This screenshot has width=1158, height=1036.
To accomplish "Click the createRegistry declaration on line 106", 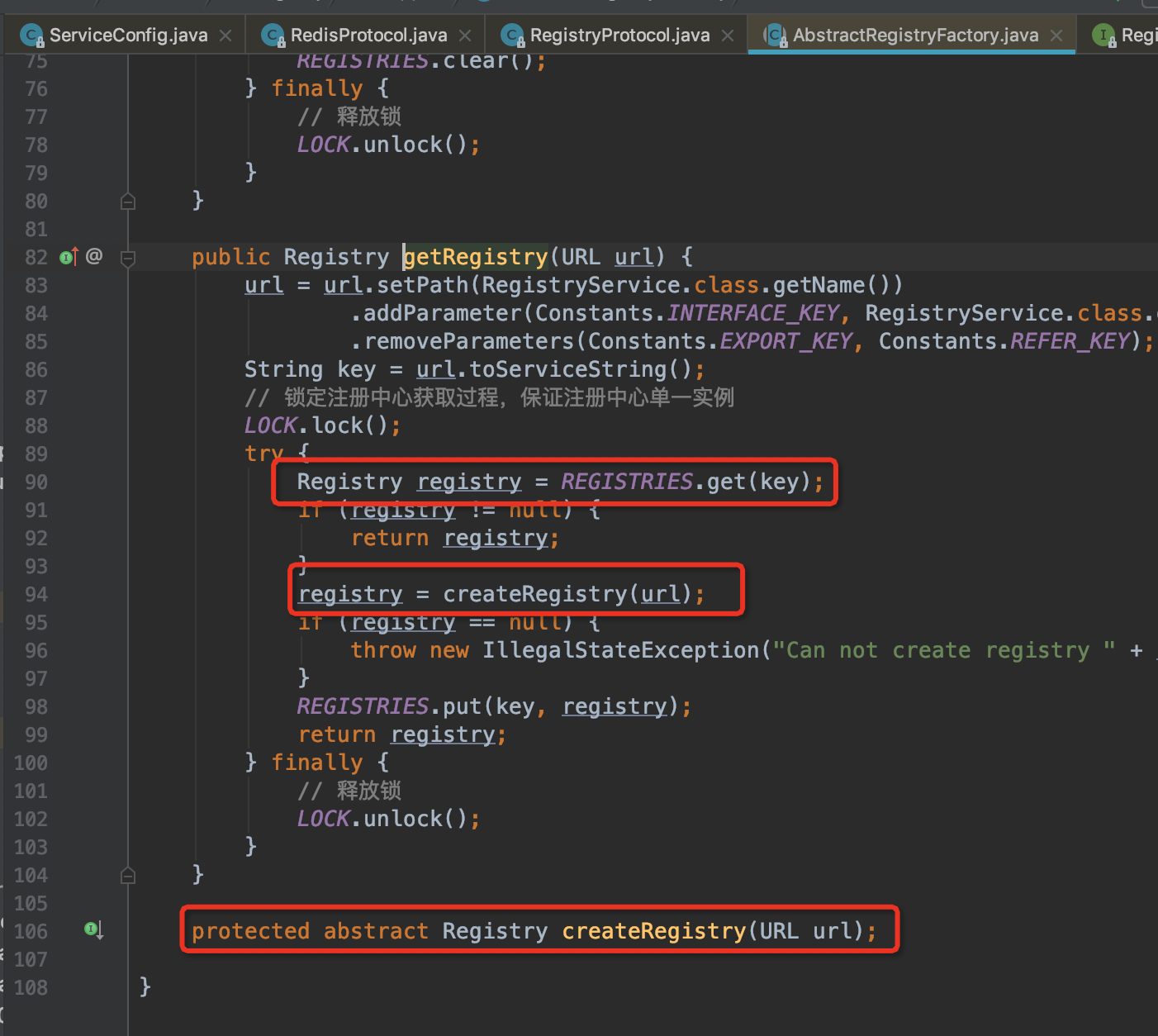I will point(654,931).
